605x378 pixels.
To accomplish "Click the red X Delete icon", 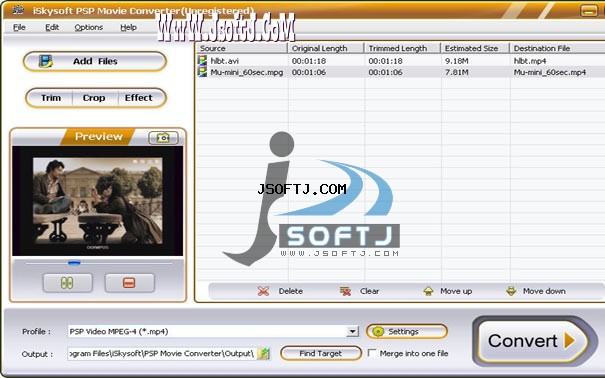I will coord(263,291).
